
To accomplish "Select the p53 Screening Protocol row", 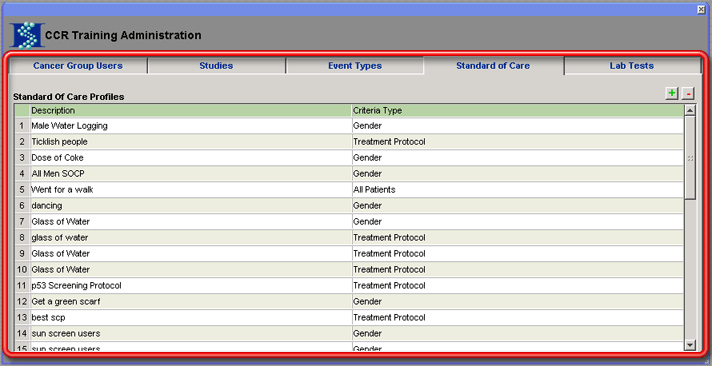I will [349, 286].
